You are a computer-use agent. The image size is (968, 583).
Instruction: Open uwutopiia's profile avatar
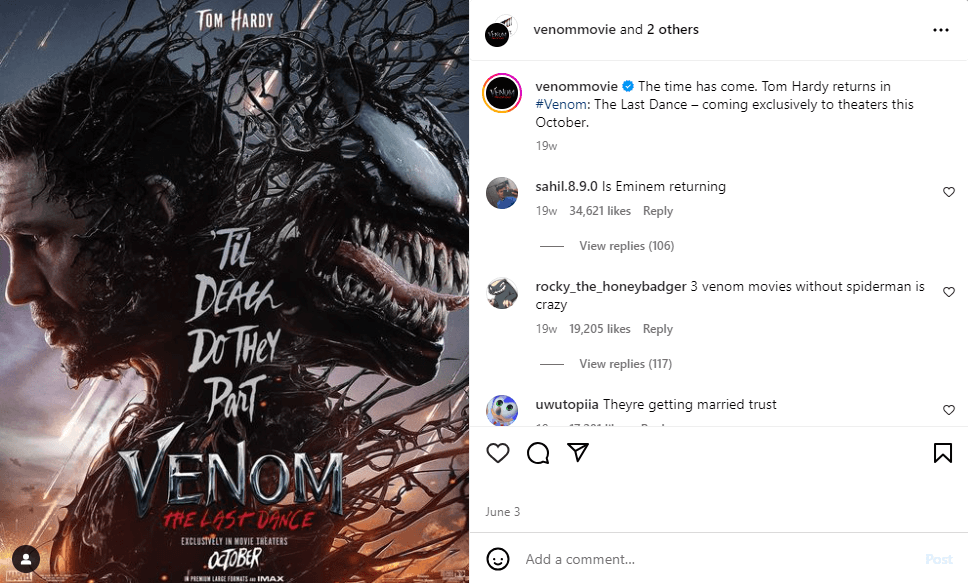(x=502, y=410)
